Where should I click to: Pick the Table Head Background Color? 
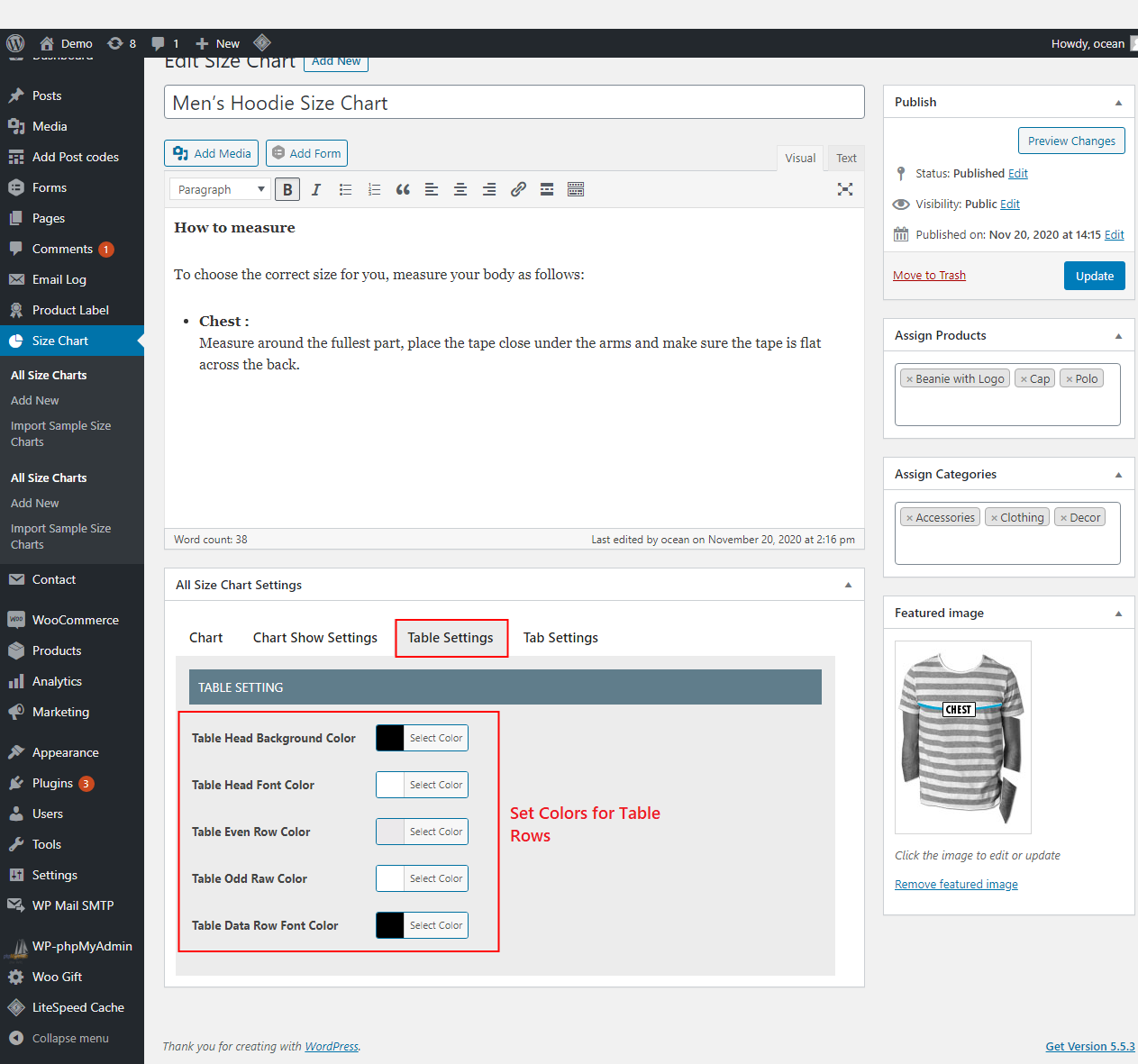tap(435, 737)
